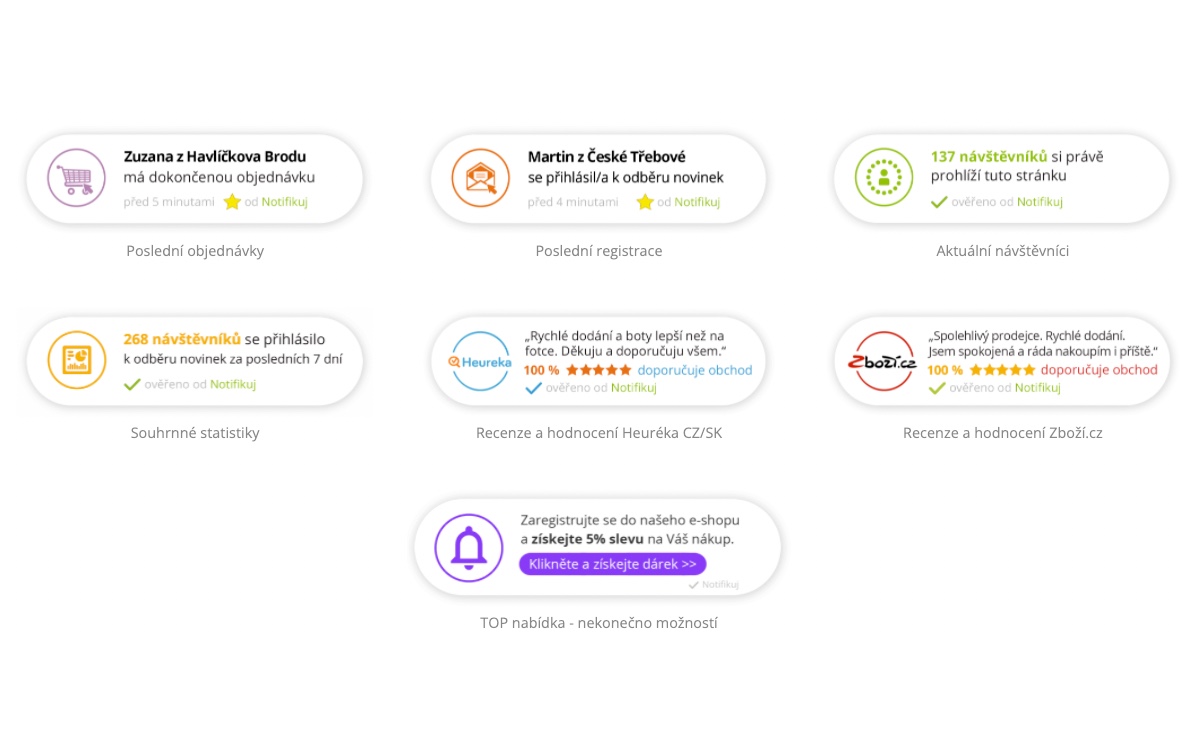Image resolution: width=1200 pixels, height=750 pixels.
Task: Select the green active visitors icon
Action: pyautogui.click(x=884, y=178)
